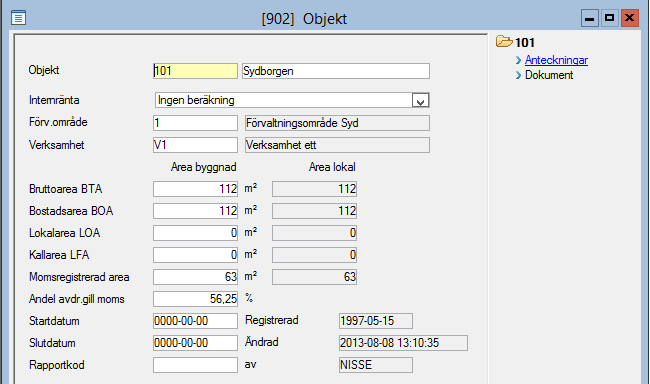Edit Bostadsarea BOA building area field

click(195, 211)
